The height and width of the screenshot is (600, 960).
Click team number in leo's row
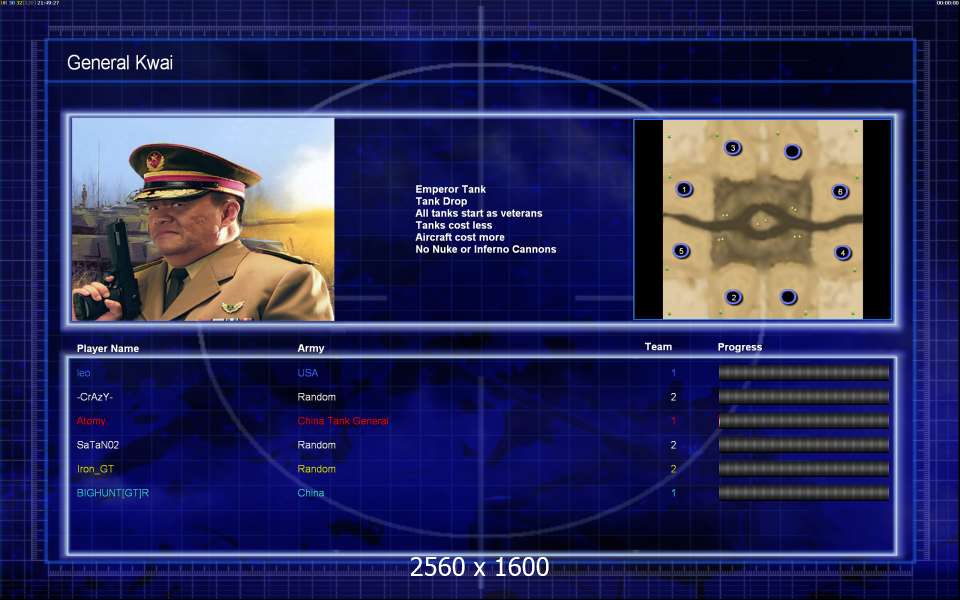[x=673, y=373]
